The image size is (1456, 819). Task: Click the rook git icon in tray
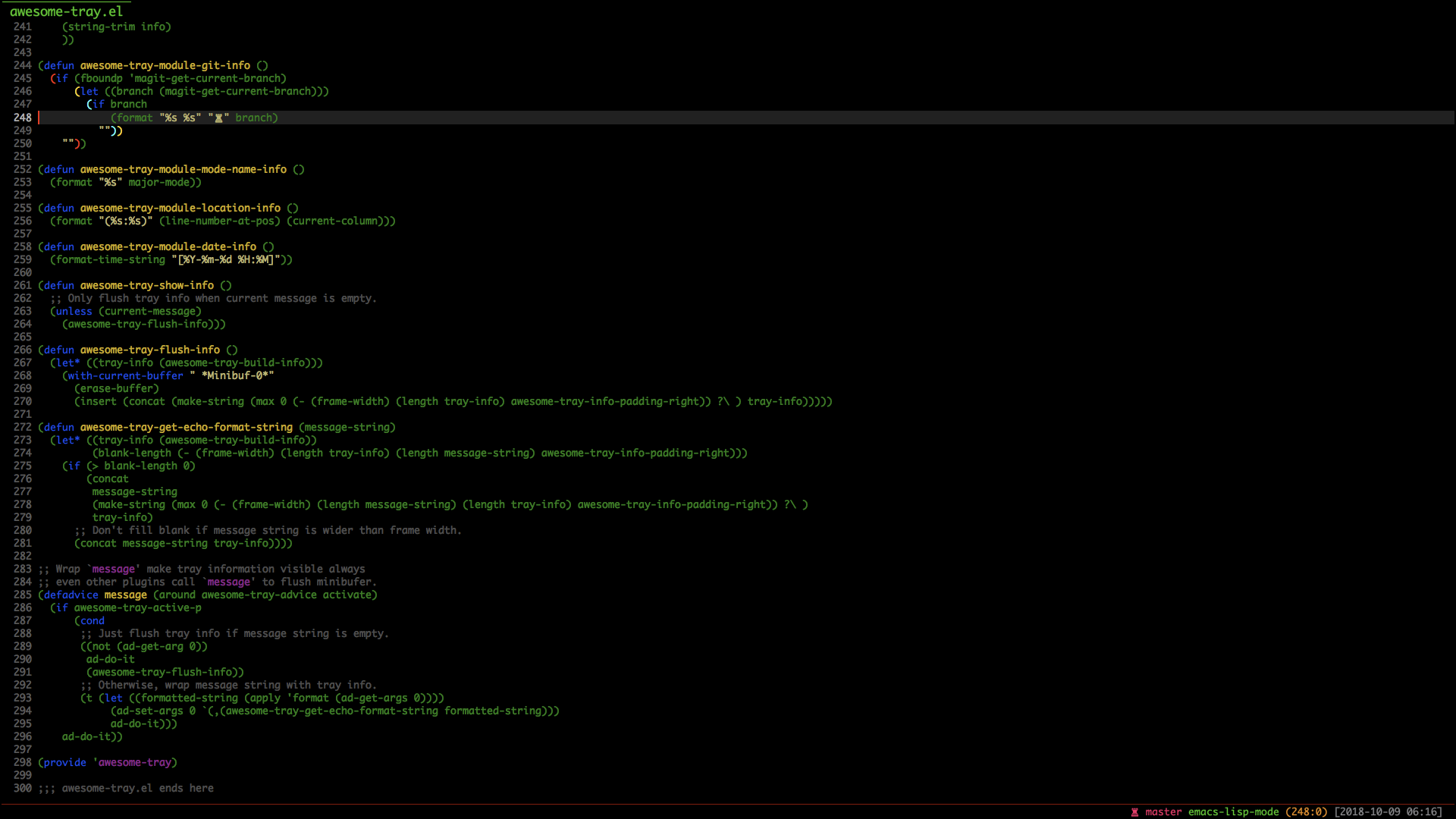tap(1134, 812)
